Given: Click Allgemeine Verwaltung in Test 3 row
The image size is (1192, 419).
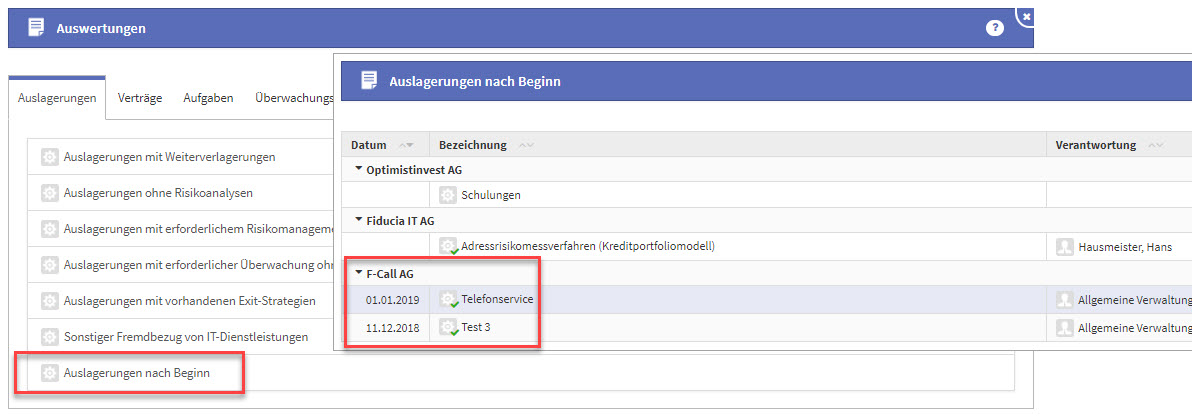Looking at the screenshot, I should 1134,328.
